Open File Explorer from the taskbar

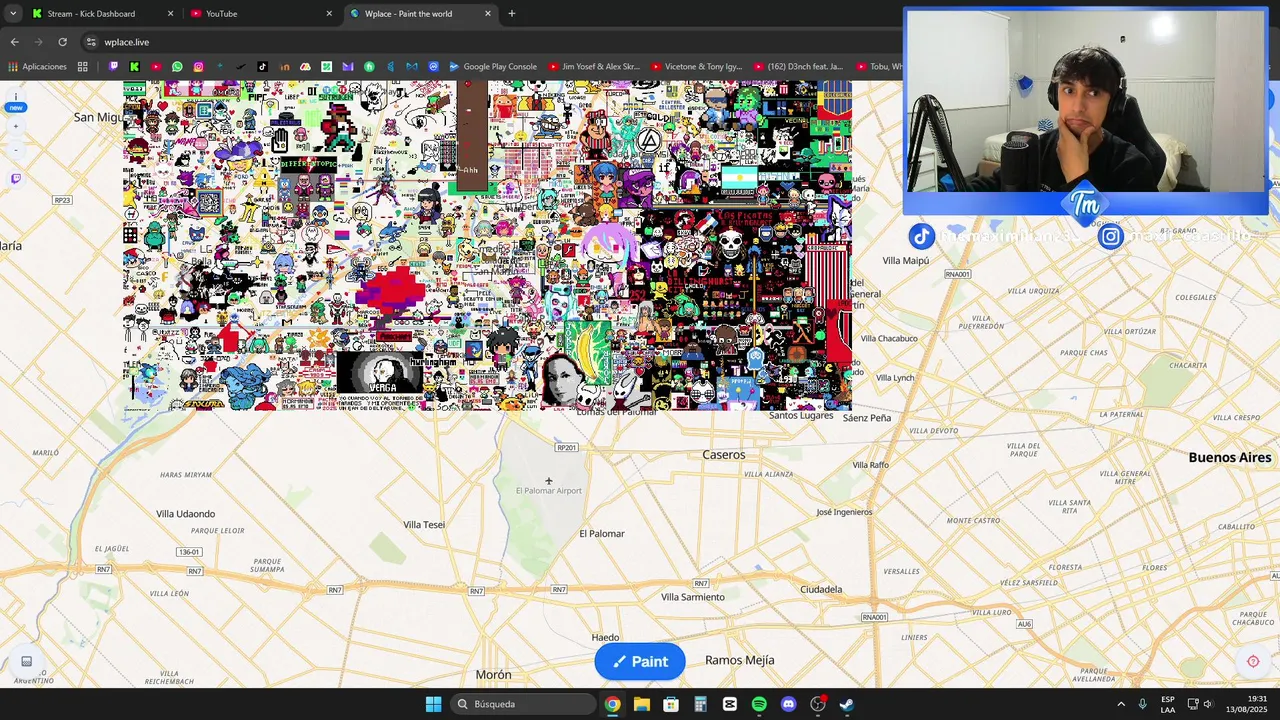point(641,704)
